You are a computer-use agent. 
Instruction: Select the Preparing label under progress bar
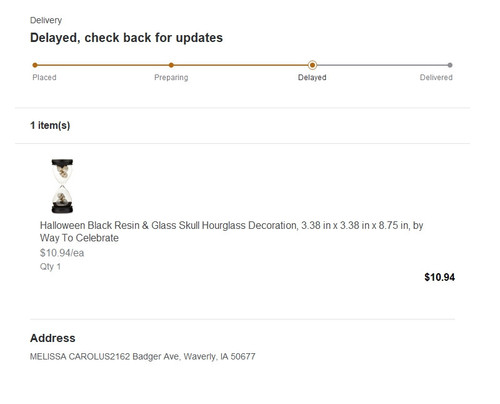click(x=171, y=77)
